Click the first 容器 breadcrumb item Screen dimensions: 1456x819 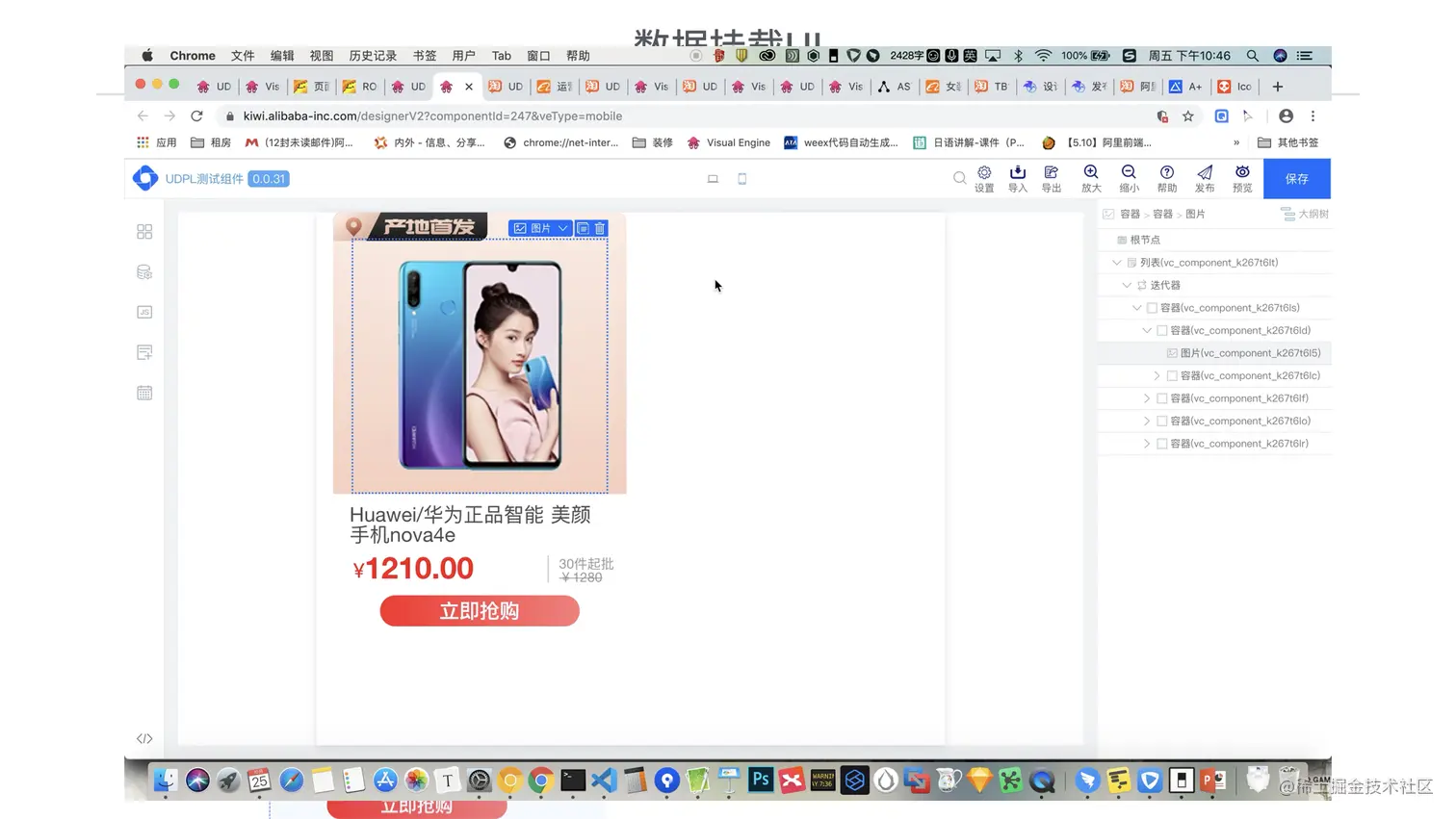pos(1130,214)
